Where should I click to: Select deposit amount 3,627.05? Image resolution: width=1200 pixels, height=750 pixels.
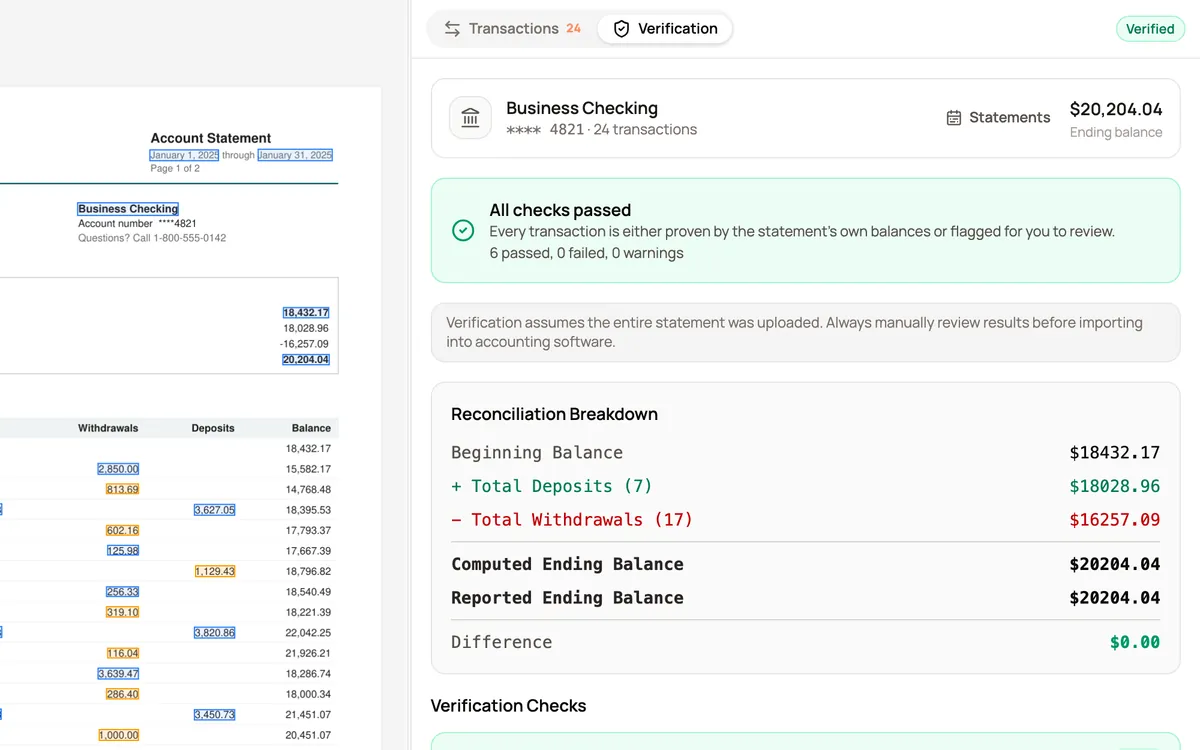coord(215,510)
